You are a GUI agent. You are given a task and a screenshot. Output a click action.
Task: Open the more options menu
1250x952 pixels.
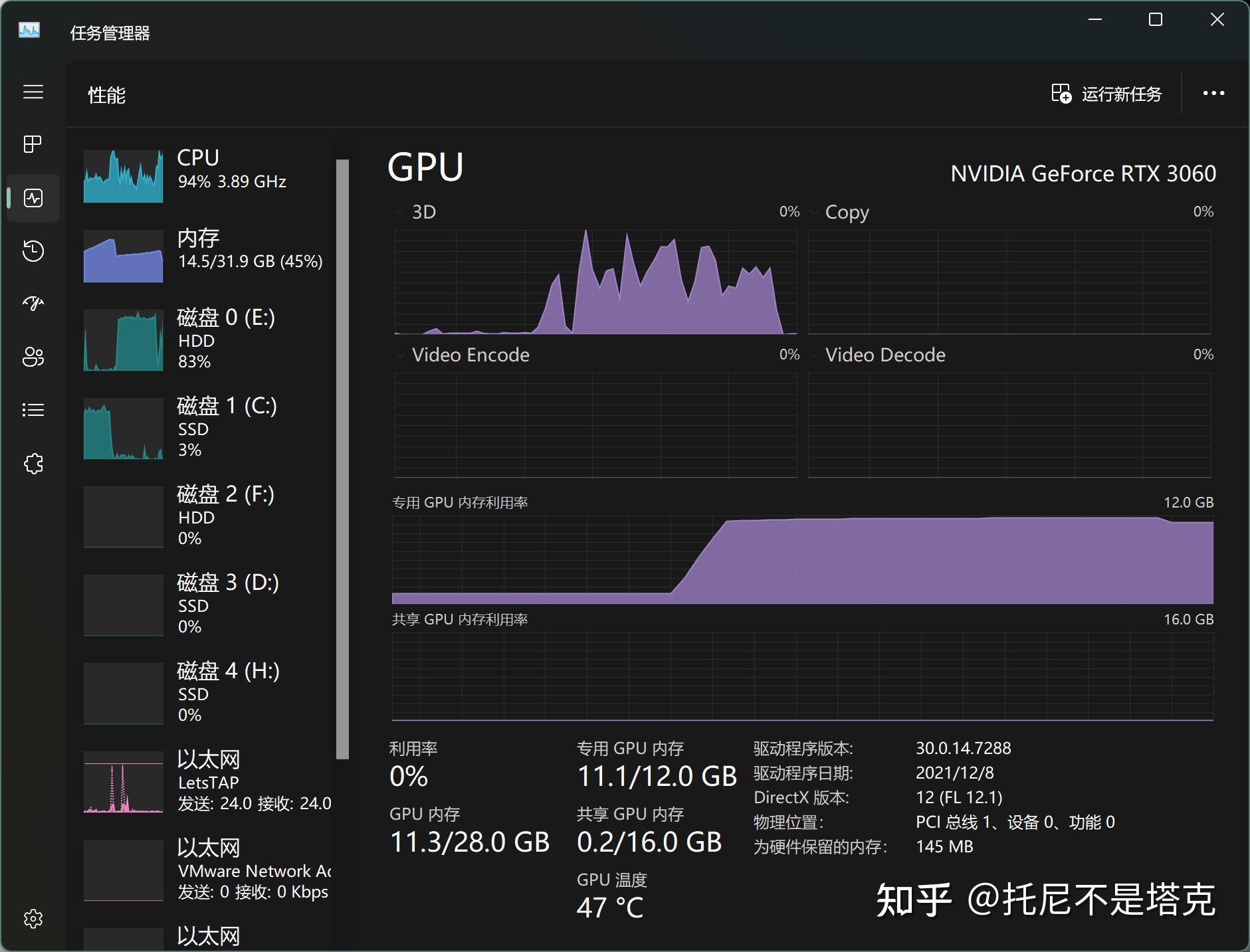[x=1215, y=93]
